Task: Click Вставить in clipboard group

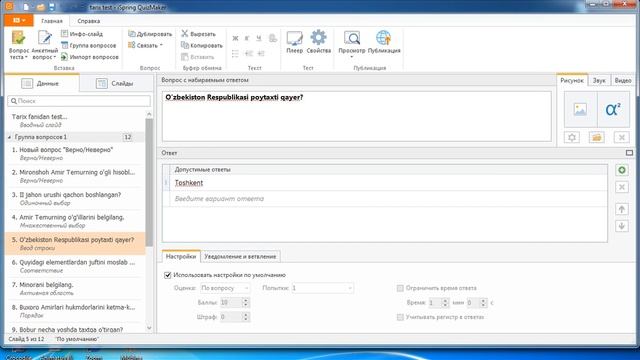Action: pyautogui.click(x=198, y=57)
